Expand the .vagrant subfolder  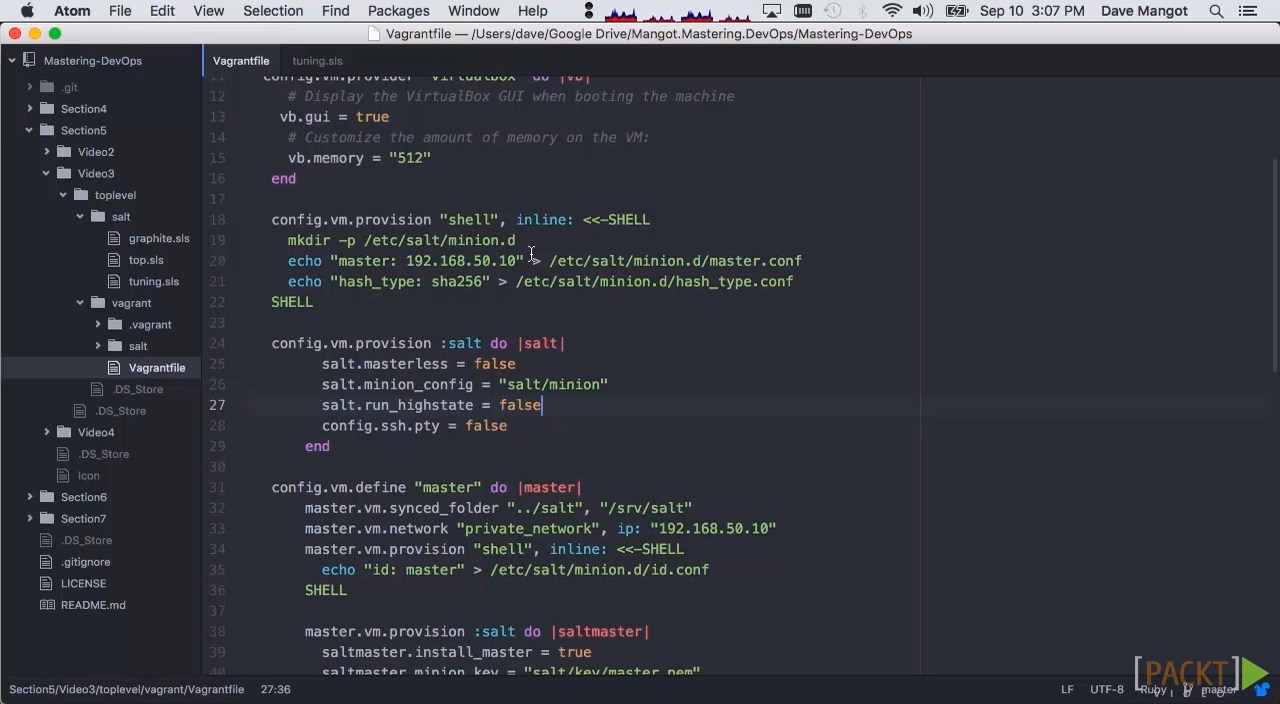[x=98, y=325]
